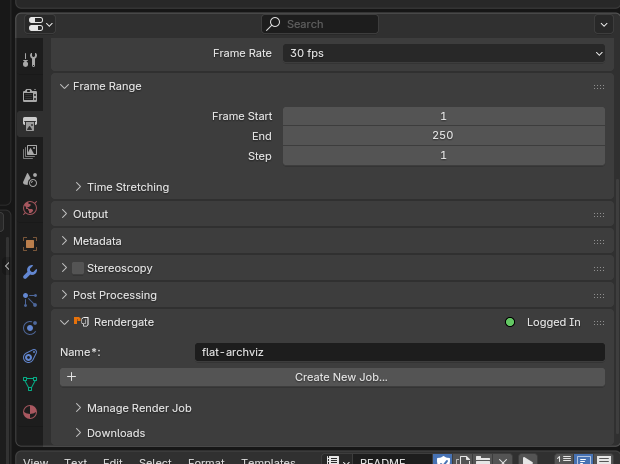
Task: Open the Object Data properties tab
Action: [x=30, y=384]
